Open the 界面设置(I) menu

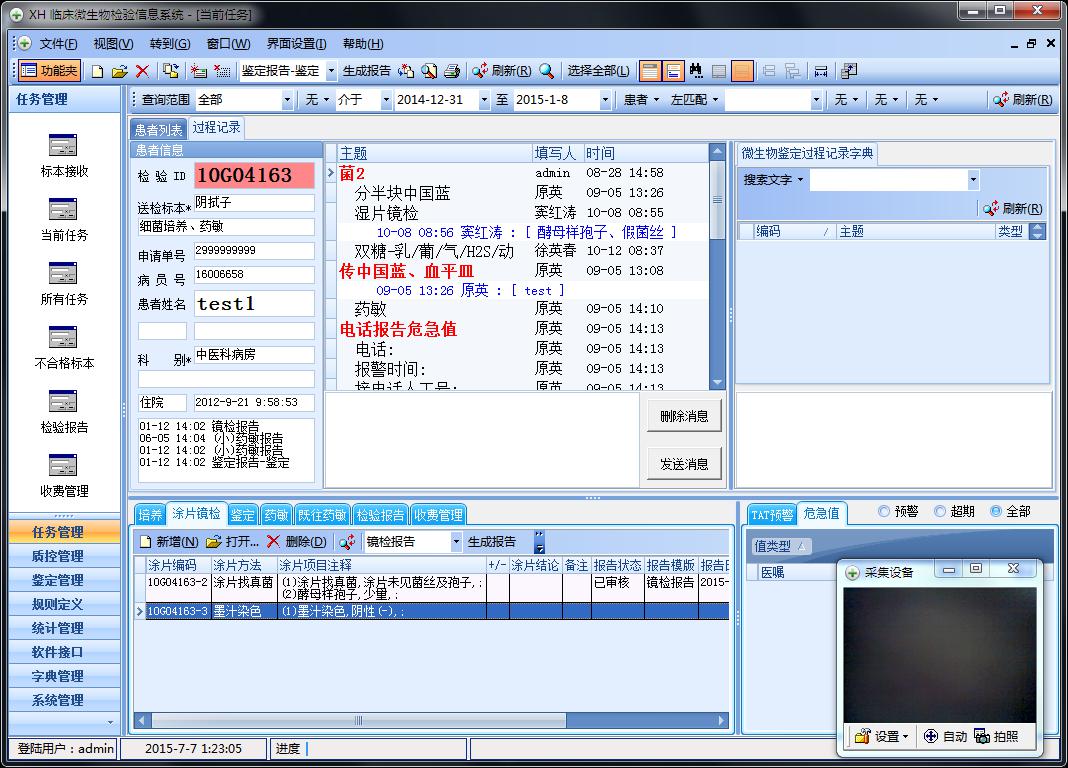[296, 44]
